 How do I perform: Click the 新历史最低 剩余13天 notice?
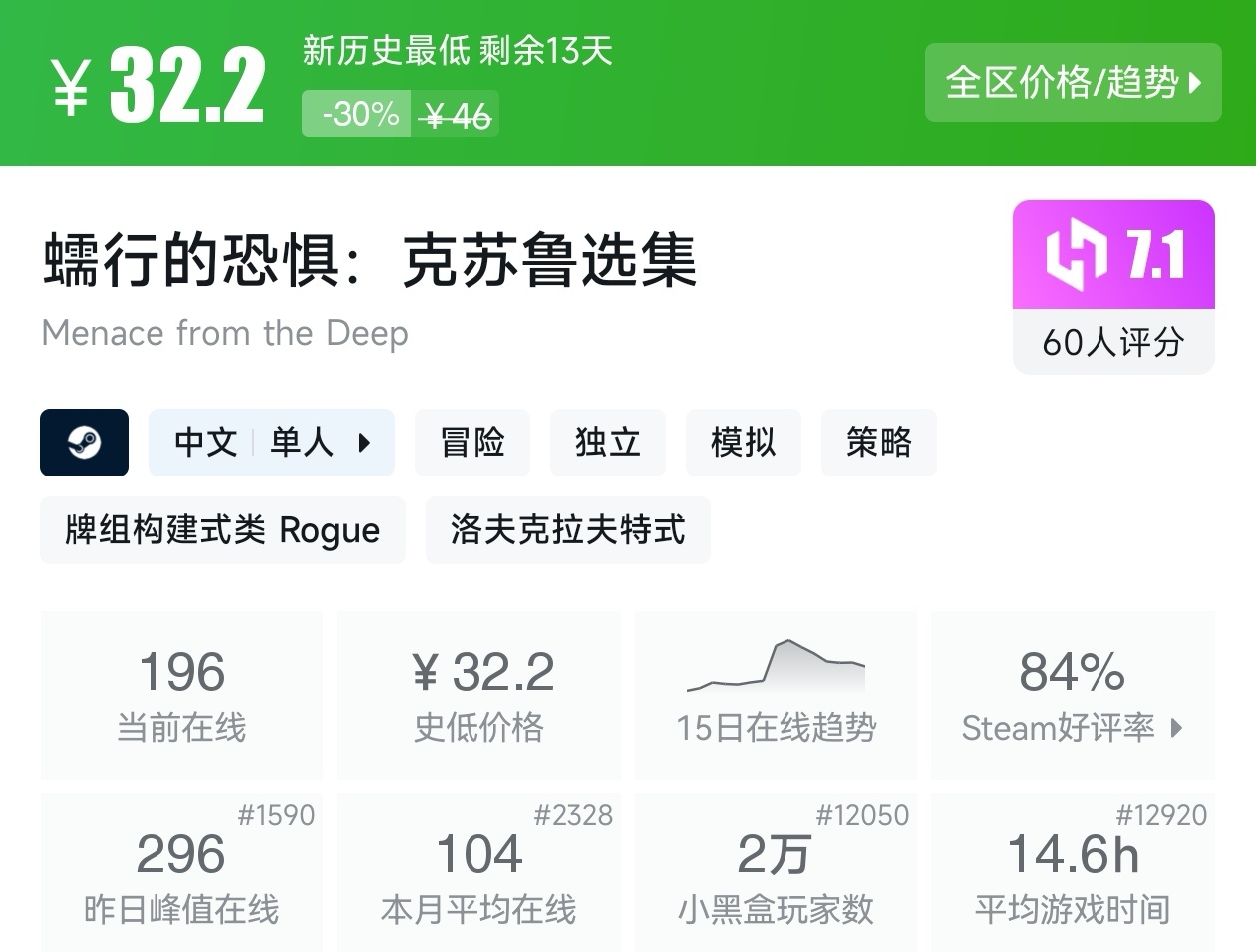pyautogui.click(x=458, y=50)
